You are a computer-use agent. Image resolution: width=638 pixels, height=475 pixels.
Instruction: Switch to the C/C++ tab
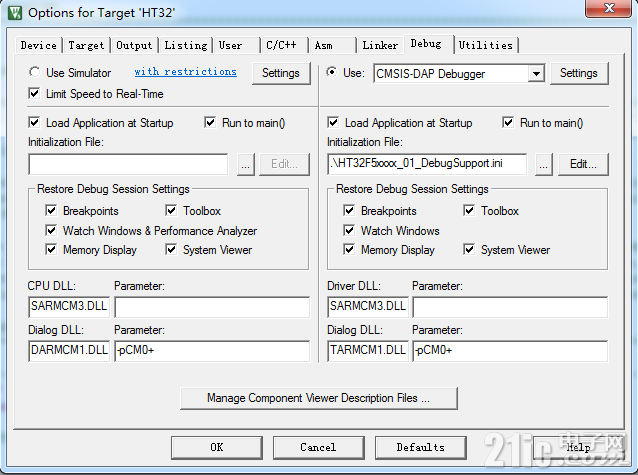(283, 45)
